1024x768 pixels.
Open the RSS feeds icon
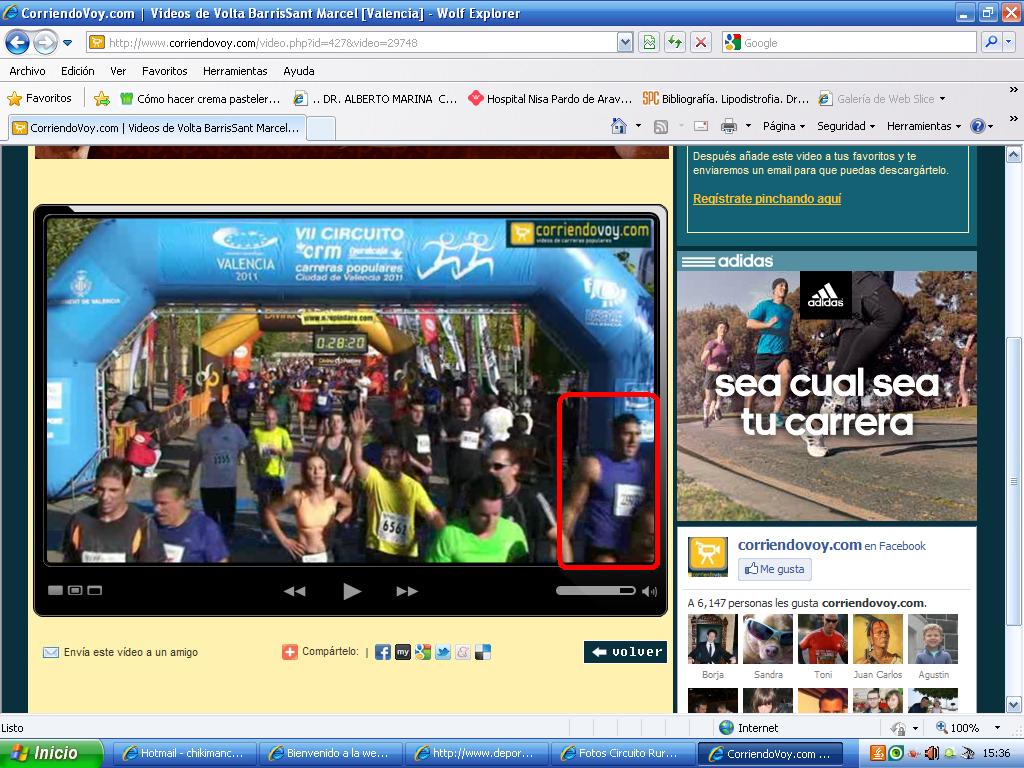[x=661, y=127]
